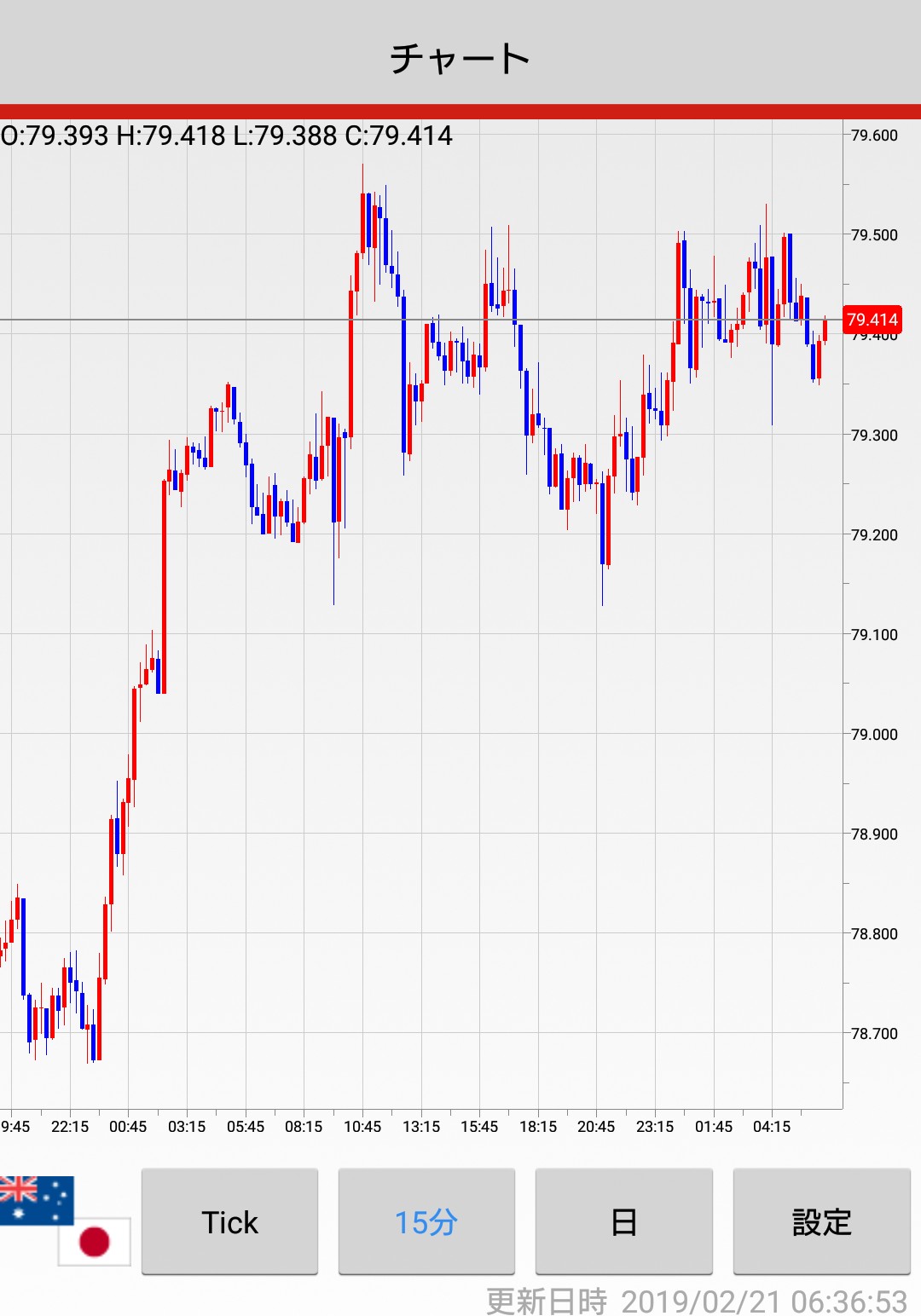Viewport: 921px width, 1316px height.
Task: Tap the Japanese flag icon
Action: pyautogui.click(x=95, y=1241)
